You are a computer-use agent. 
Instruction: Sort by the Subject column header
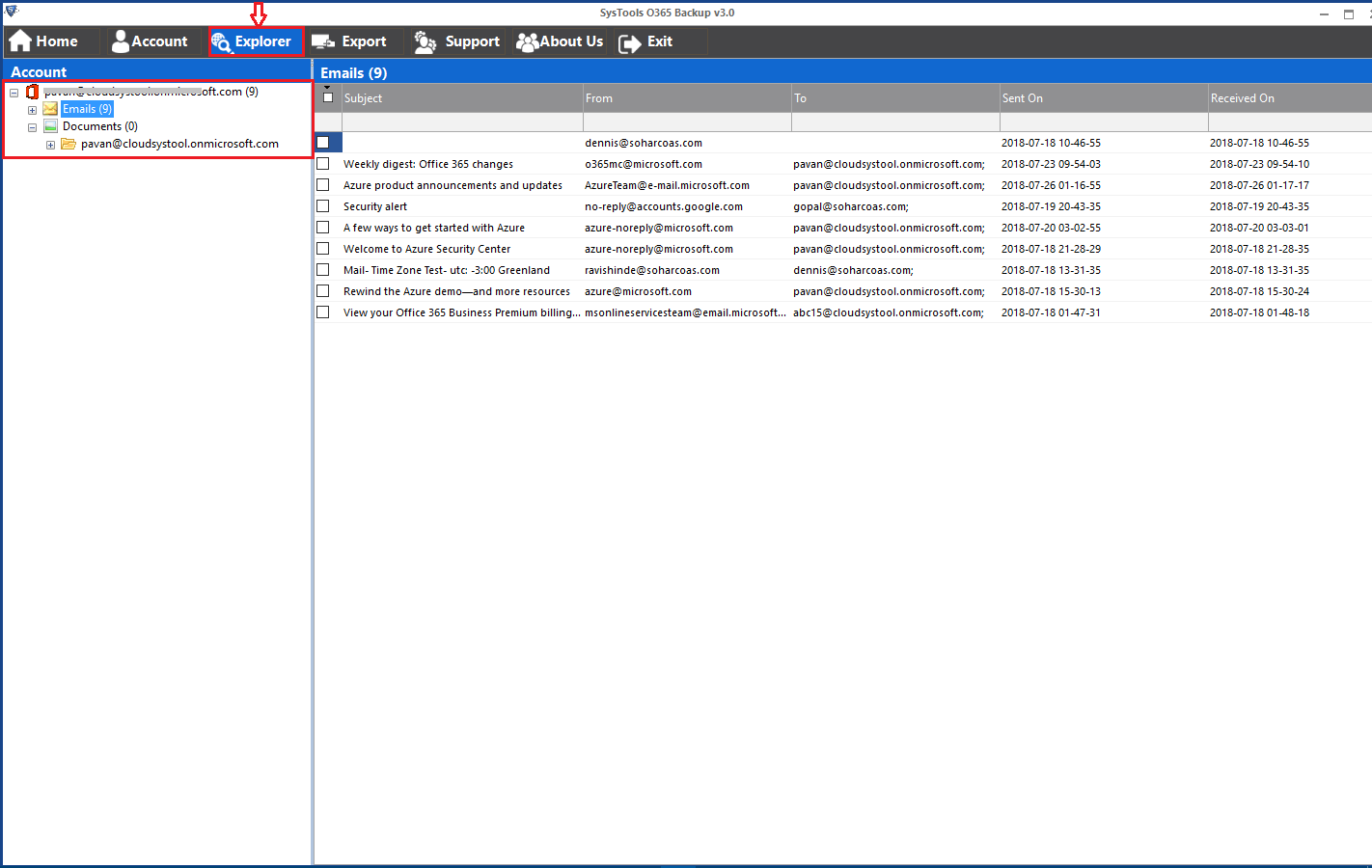tap(462, 98)
